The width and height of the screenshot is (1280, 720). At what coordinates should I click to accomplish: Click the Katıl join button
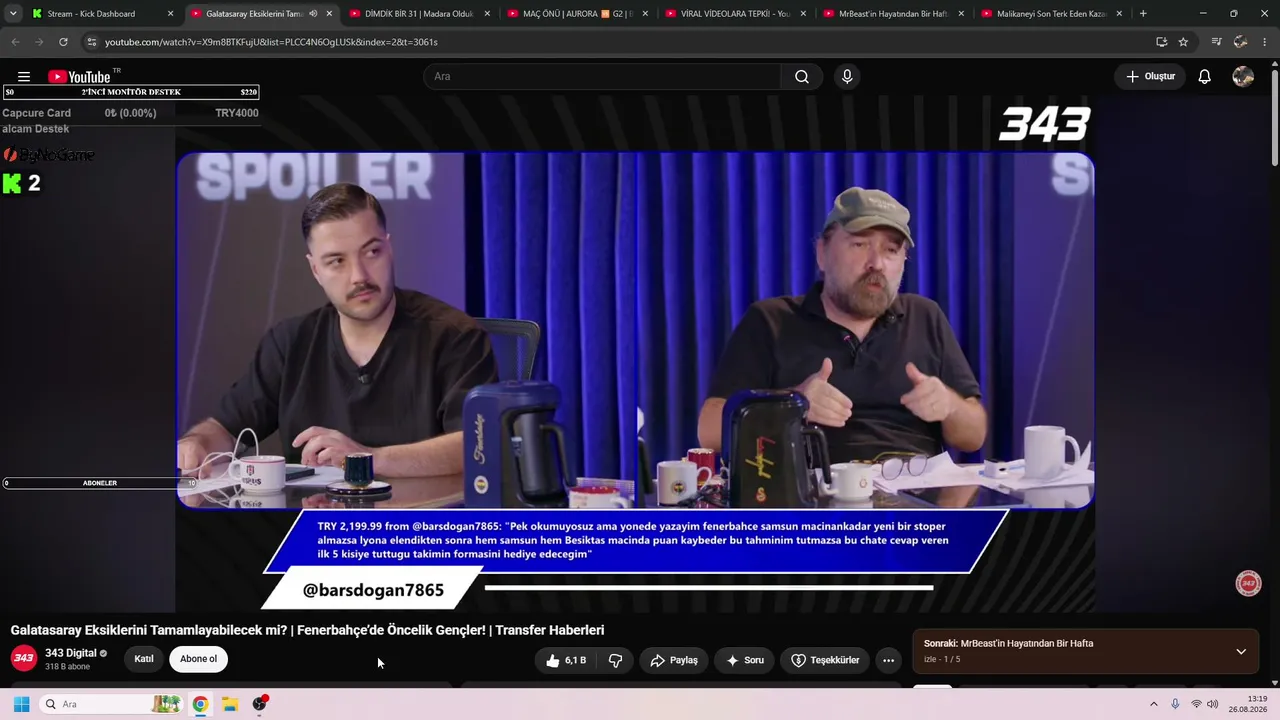[144, 659]
